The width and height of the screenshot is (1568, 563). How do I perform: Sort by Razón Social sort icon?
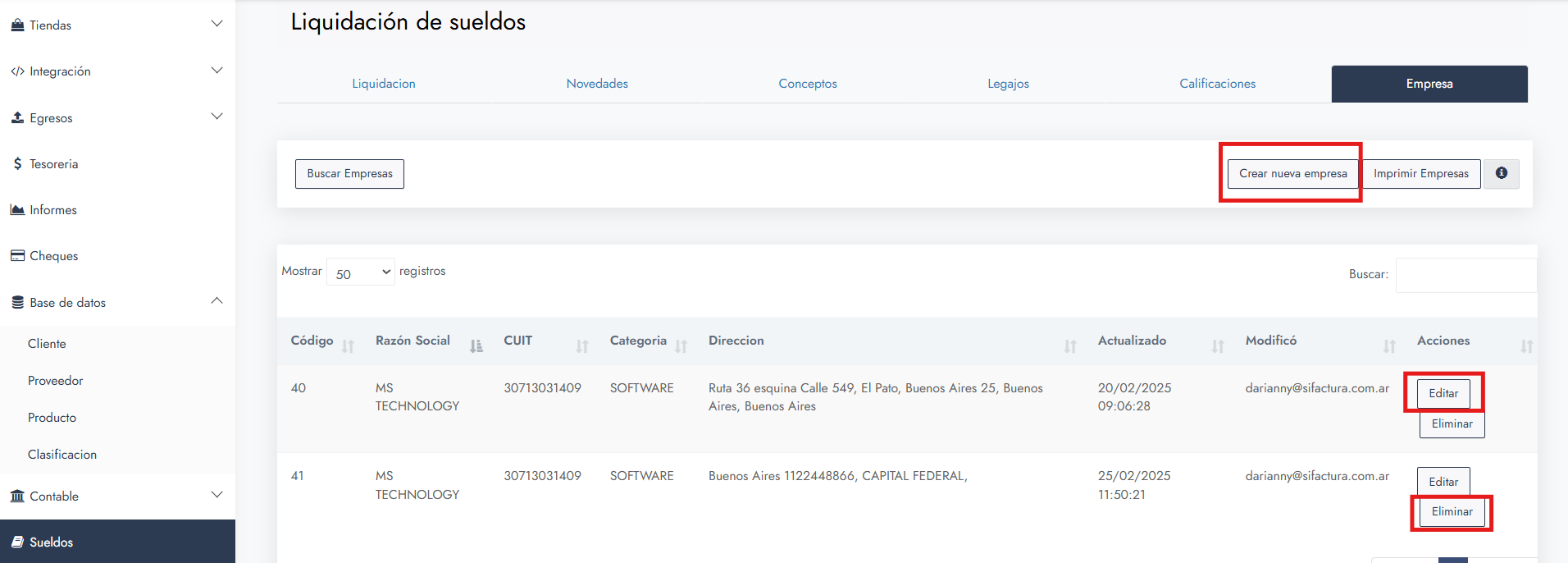coord(476,346)
